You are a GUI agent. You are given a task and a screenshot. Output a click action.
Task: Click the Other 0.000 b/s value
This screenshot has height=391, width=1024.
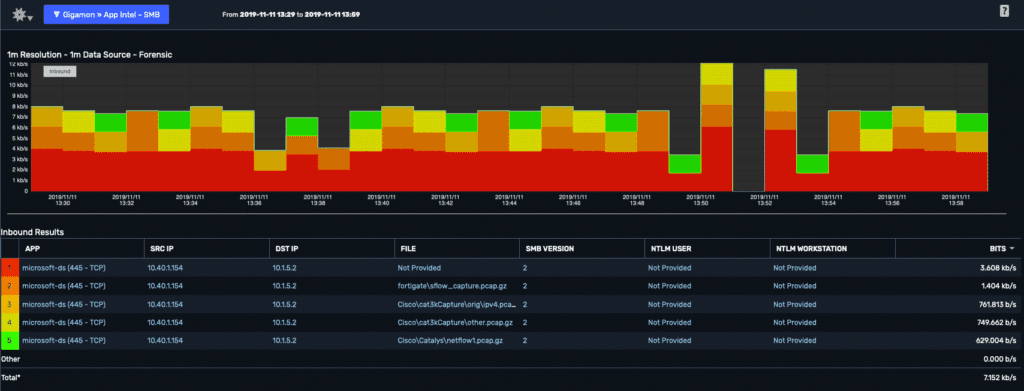pyautogui.click(x=999, y=359)
